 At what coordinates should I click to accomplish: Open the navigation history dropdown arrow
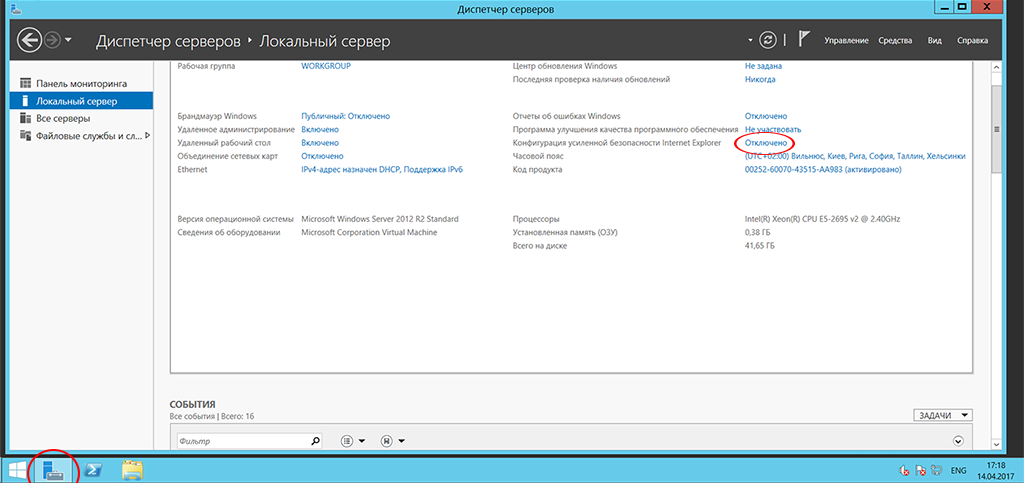click(x=67, y=42)
